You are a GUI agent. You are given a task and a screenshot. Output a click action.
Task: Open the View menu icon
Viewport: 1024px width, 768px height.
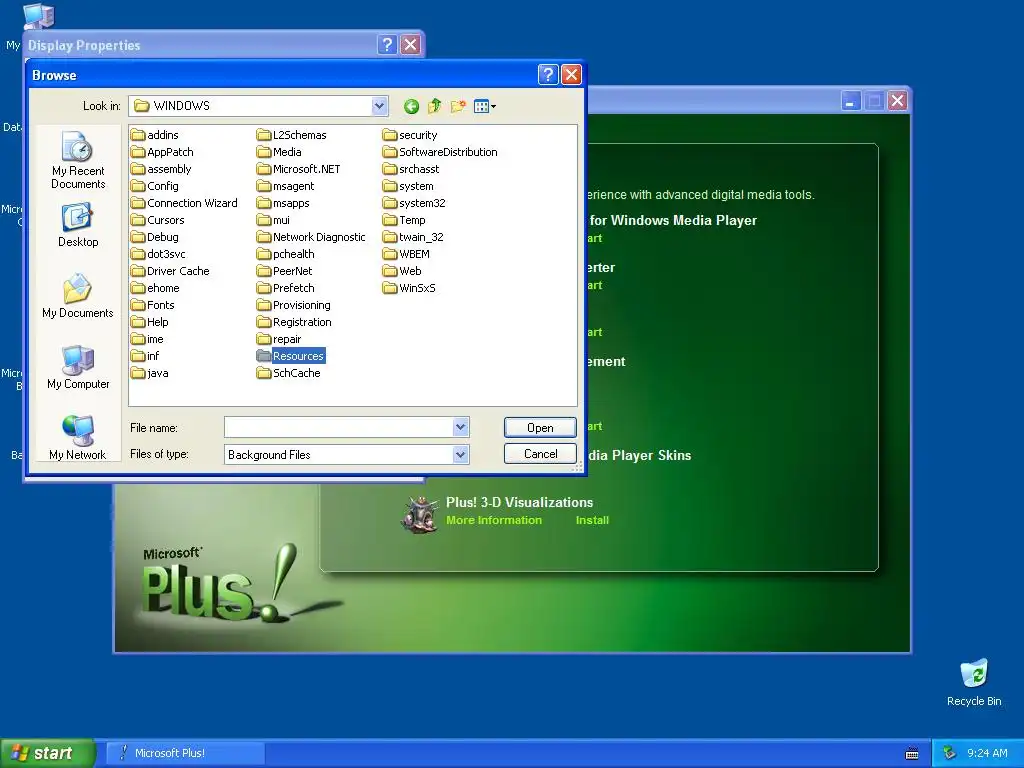pos(485,106)
